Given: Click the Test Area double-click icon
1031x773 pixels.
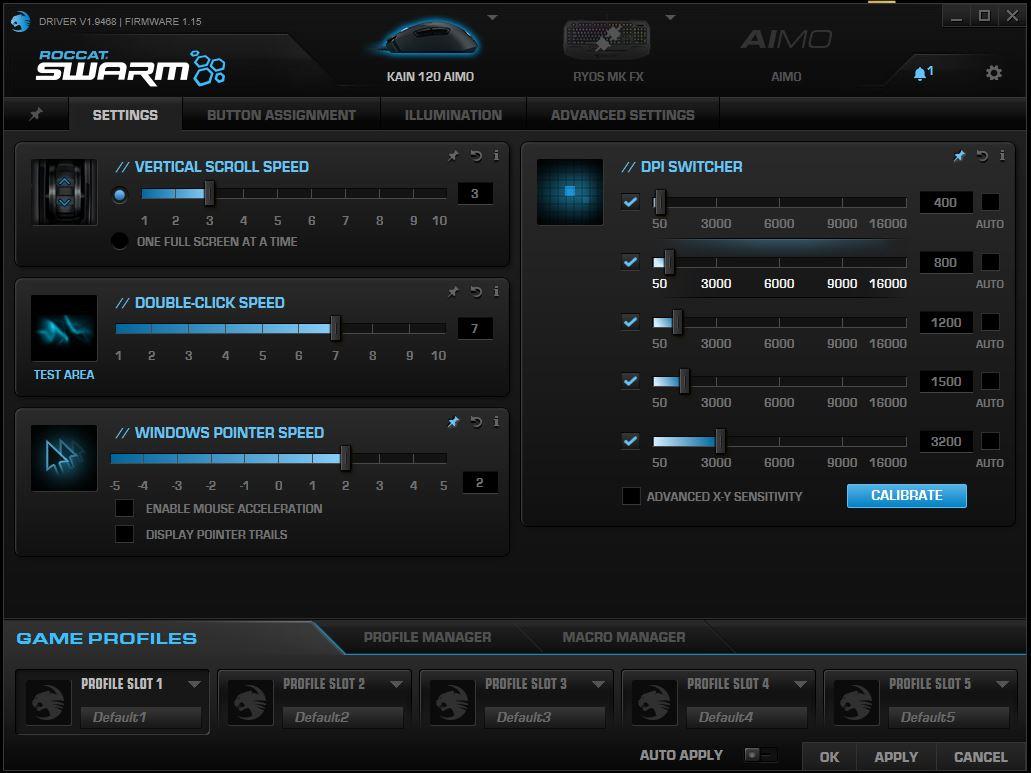Looking at the screenshot, I should (64, 329).
